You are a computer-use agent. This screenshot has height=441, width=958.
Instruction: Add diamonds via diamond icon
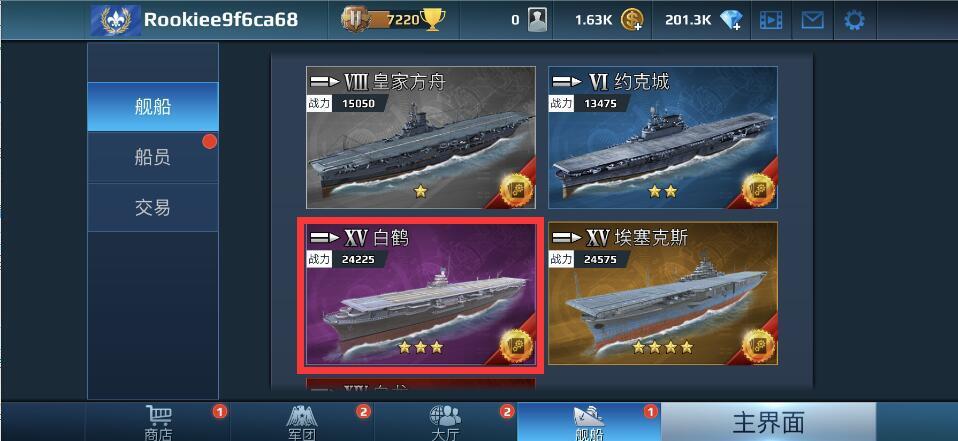pos(731,21)
